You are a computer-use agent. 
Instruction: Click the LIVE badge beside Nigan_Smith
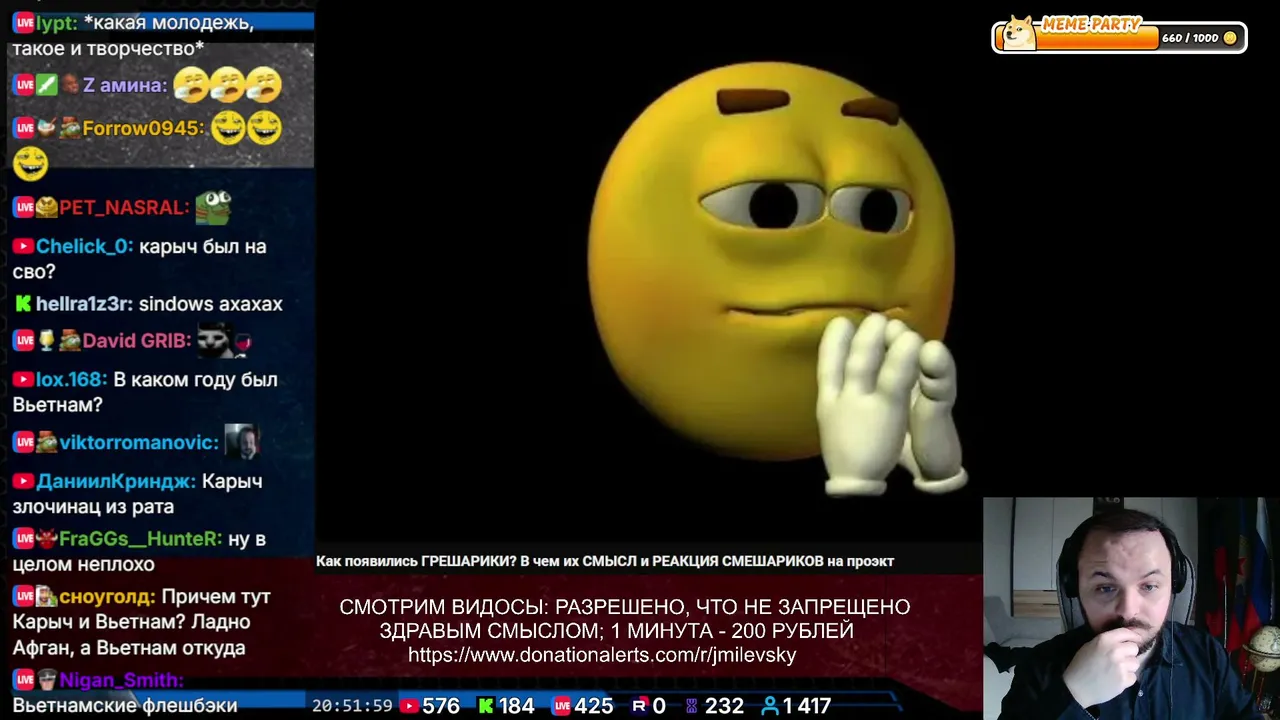pyautogui.click(x=23, y=680)
